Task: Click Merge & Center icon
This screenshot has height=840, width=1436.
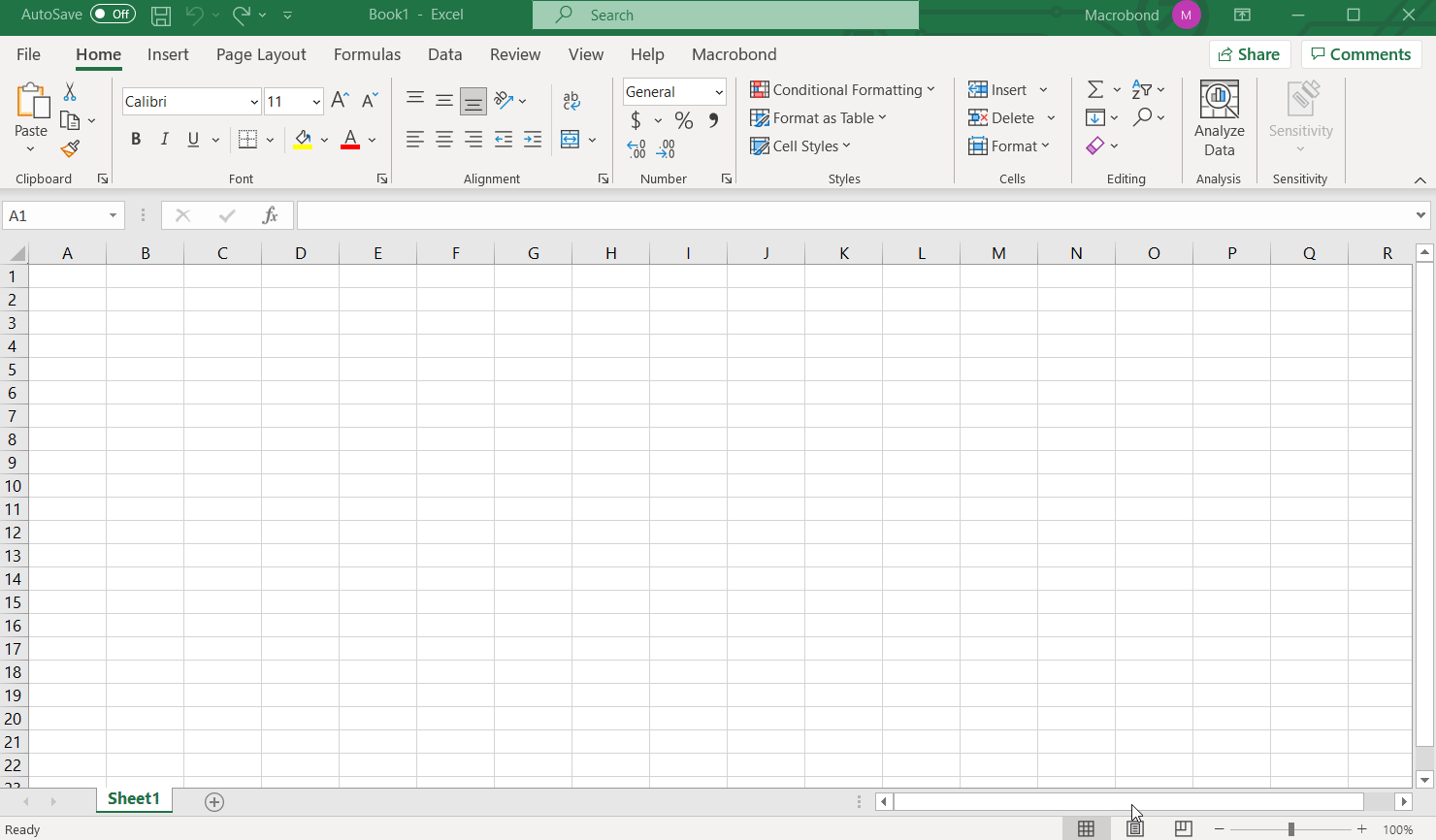Action: pos(571,140)
